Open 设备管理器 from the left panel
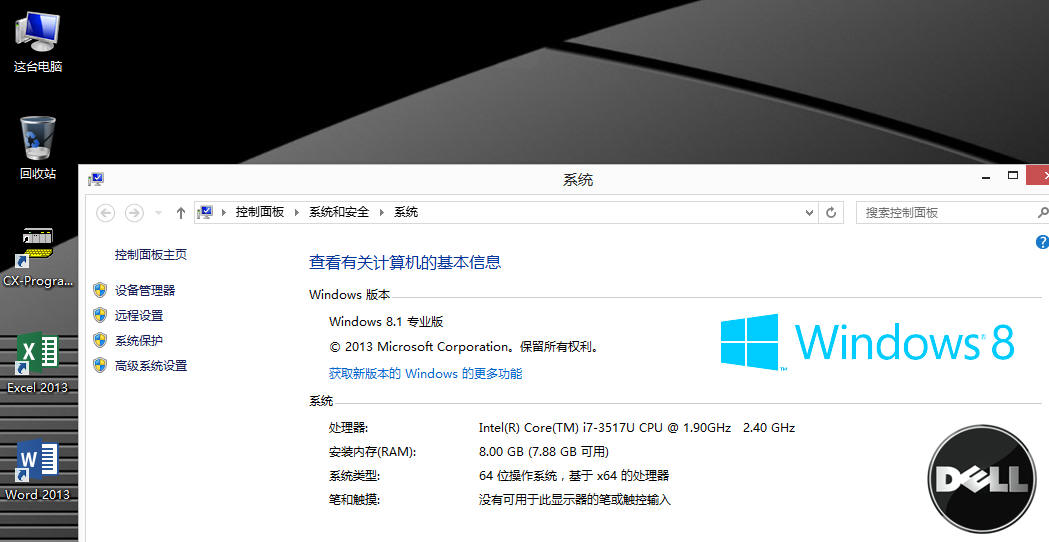This screenshot has width=1049, height=542. pos(145,290)
